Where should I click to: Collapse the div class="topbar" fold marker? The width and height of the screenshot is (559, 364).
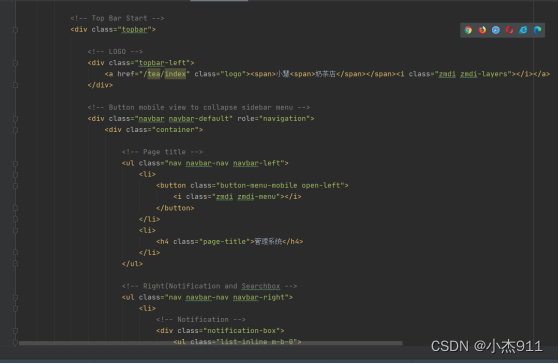(x=15, y=30)
